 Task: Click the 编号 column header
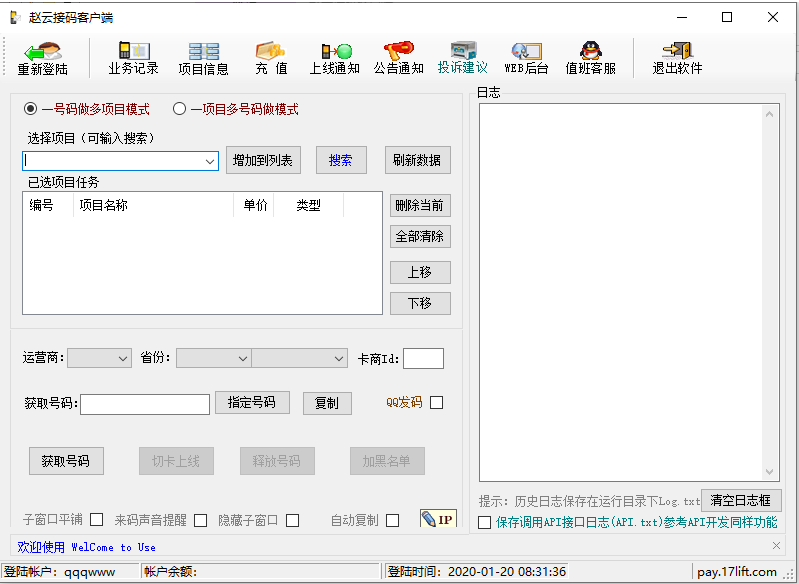[48, 205]
